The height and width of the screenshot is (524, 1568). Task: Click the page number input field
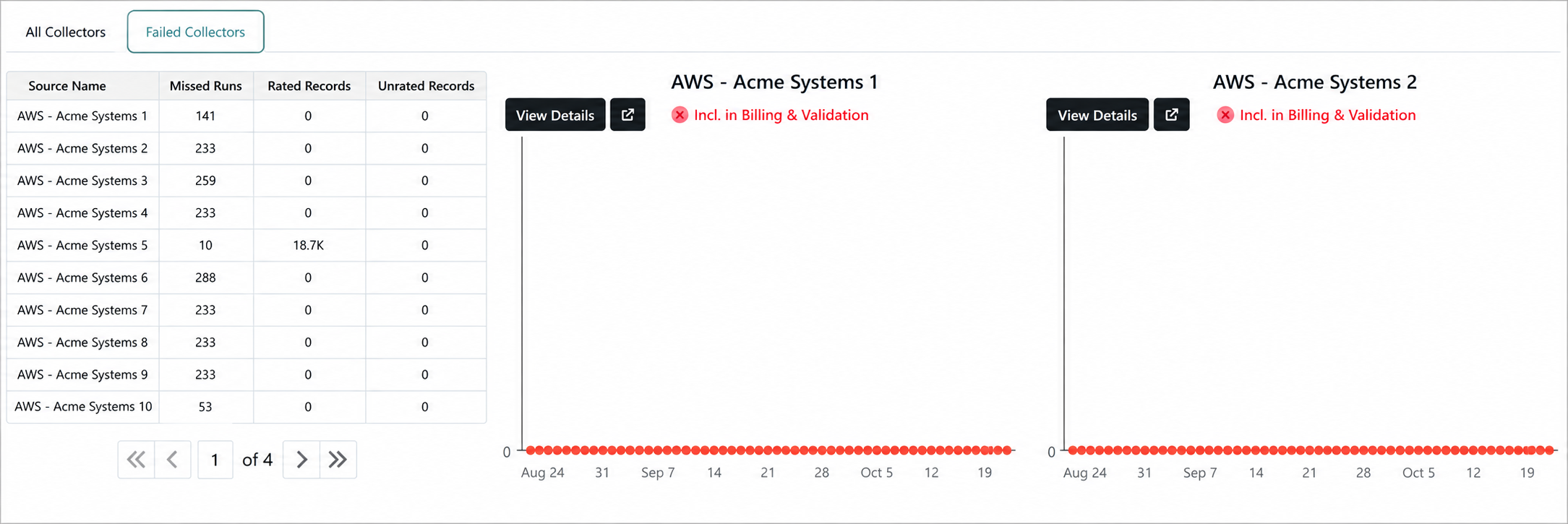215,460
